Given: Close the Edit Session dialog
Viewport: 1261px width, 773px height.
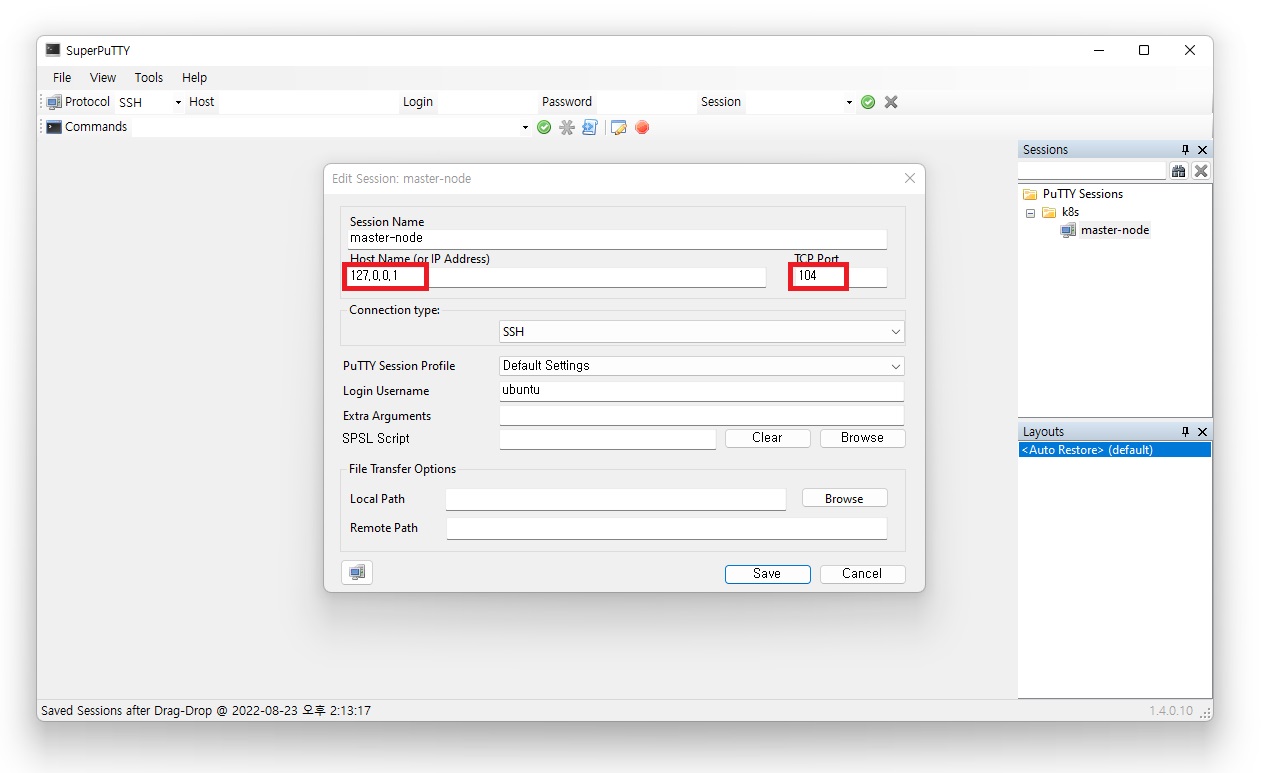Looking at the screenshot, I should pos(909,178).
